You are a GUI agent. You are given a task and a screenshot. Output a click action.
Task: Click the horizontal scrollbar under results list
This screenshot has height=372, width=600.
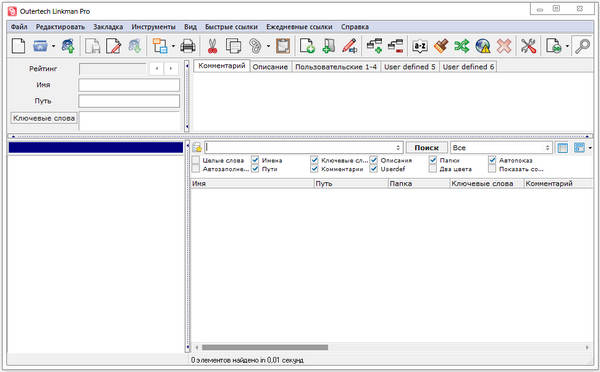[265, 348]
